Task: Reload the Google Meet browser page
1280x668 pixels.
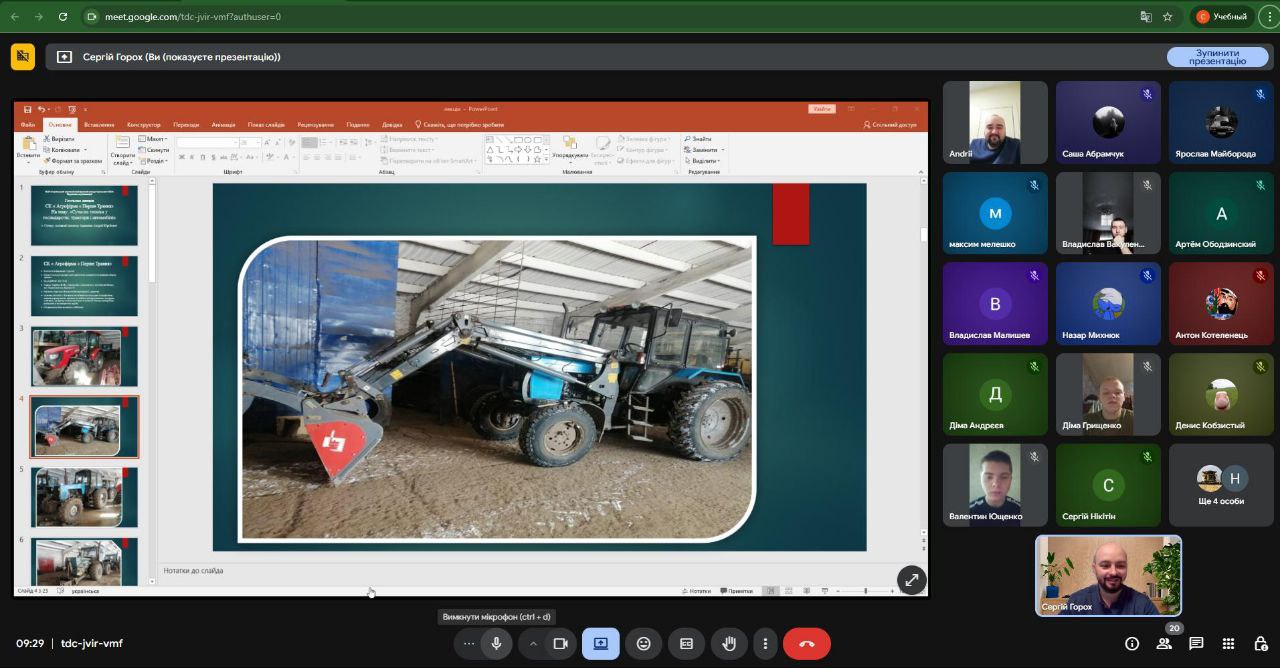Action: 63,17
